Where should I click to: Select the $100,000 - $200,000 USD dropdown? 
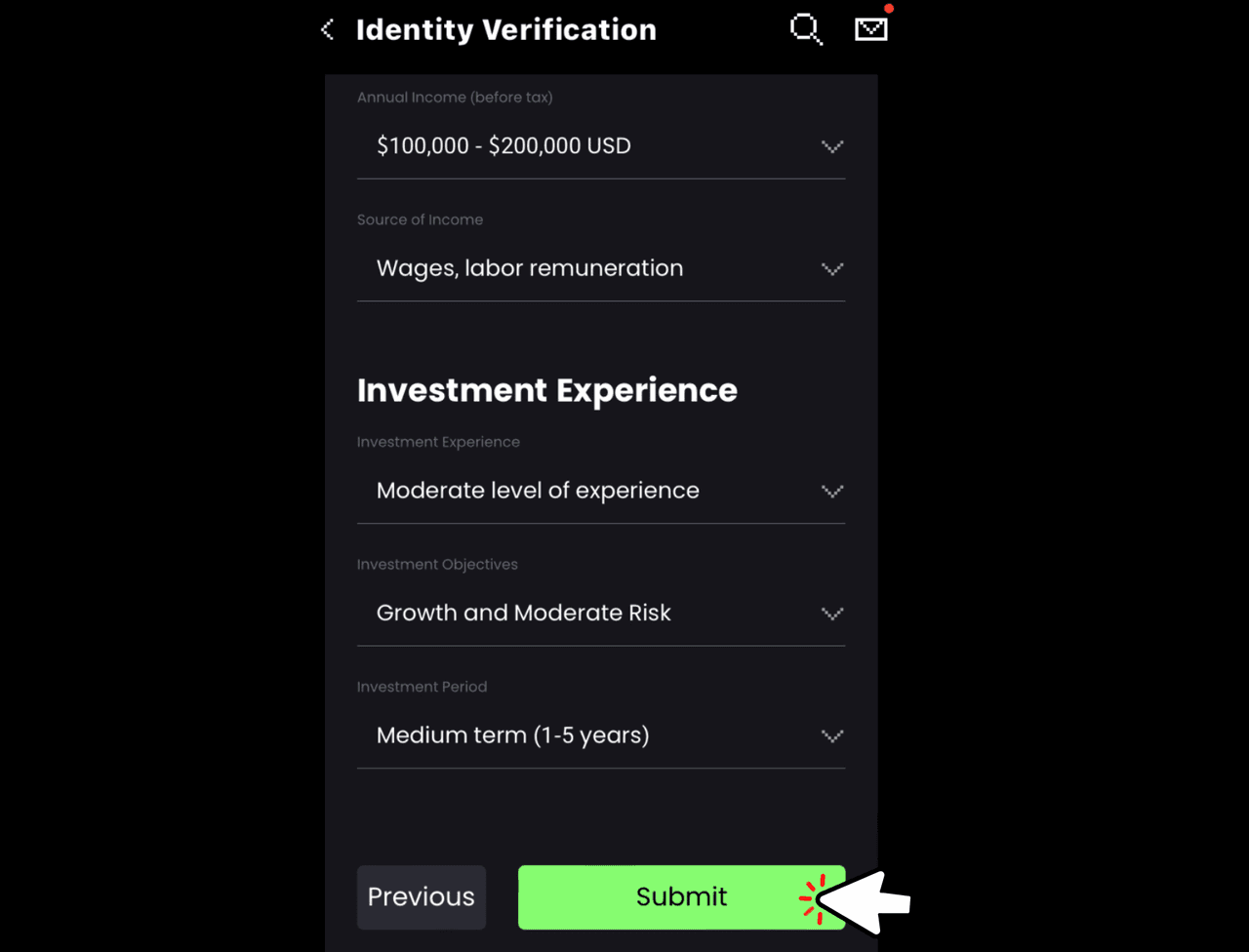pos(601,146)
